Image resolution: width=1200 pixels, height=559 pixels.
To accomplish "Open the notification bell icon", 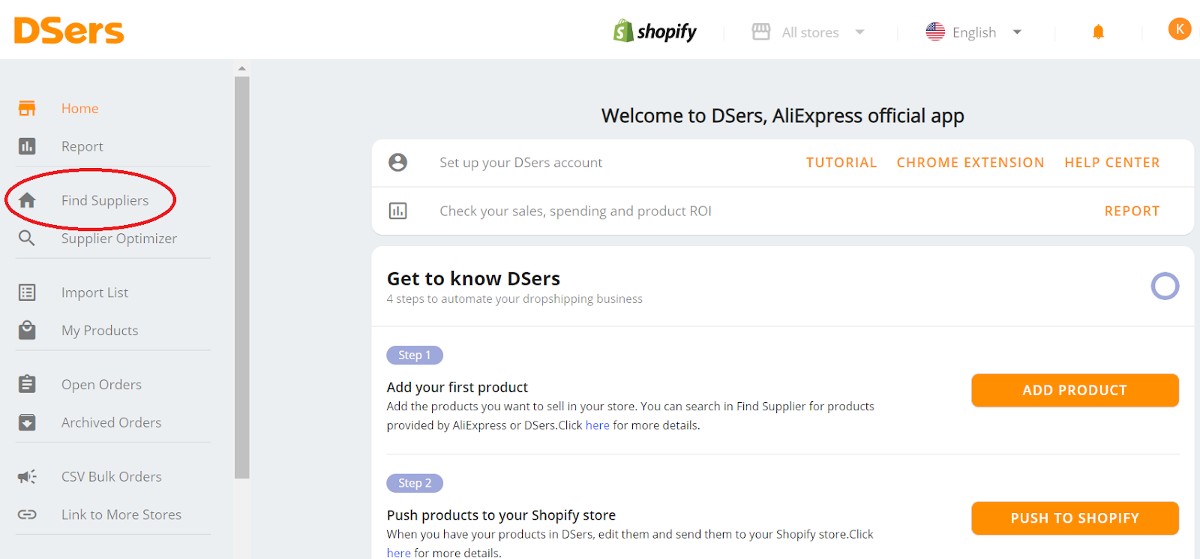I will [x=1098, y=32].
